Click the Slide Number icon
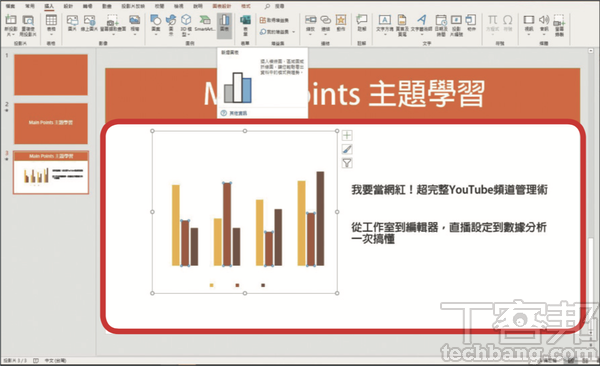Image resolution: width=600 pixels, height=366 pixels. coord(456,20)
